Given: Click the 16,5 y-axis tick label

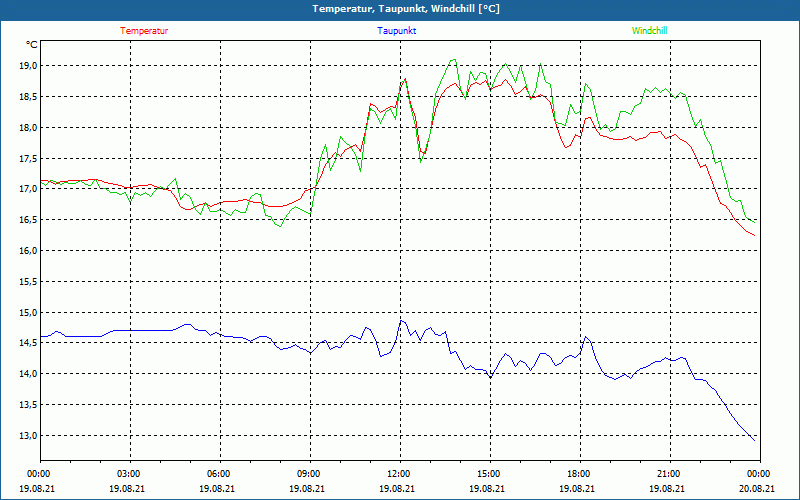Looking at the screenshot, I should coord(27,220).
